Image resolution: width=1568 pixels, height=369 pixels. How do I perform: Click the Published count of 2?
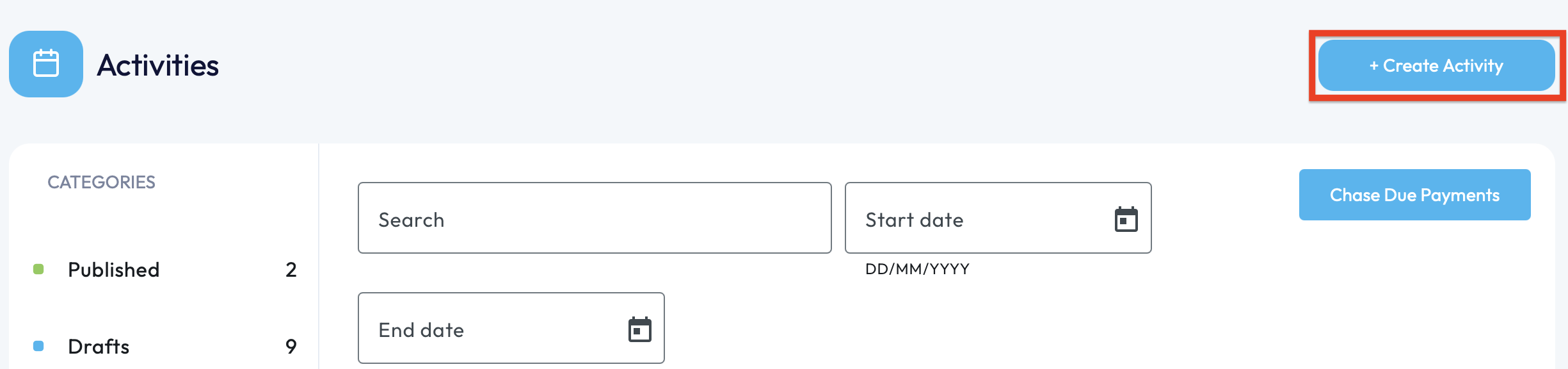291,270
